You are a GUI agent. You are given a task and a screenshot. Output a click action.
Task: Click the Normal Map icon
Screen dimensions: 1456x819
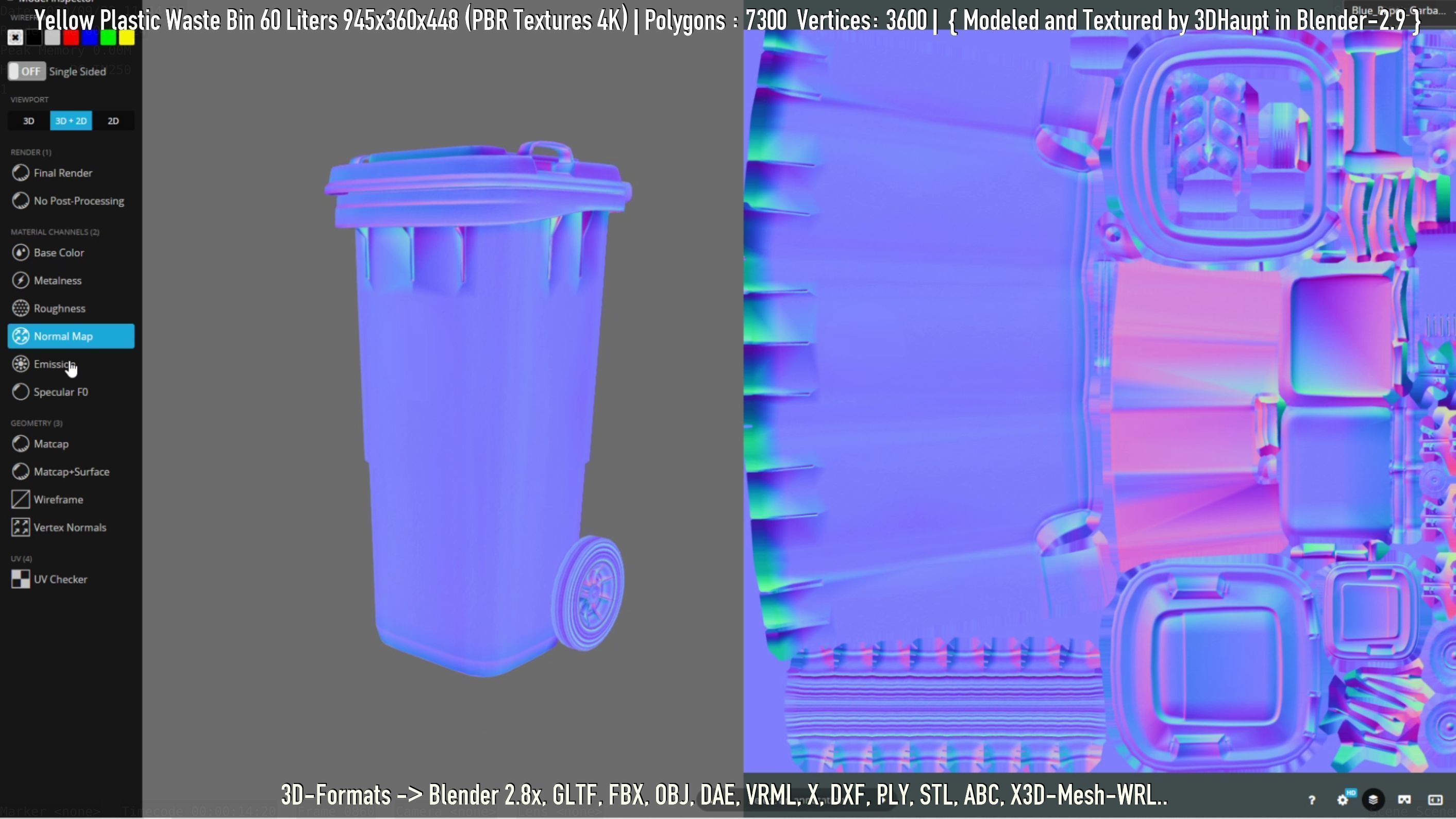click(x=21, y=337)
